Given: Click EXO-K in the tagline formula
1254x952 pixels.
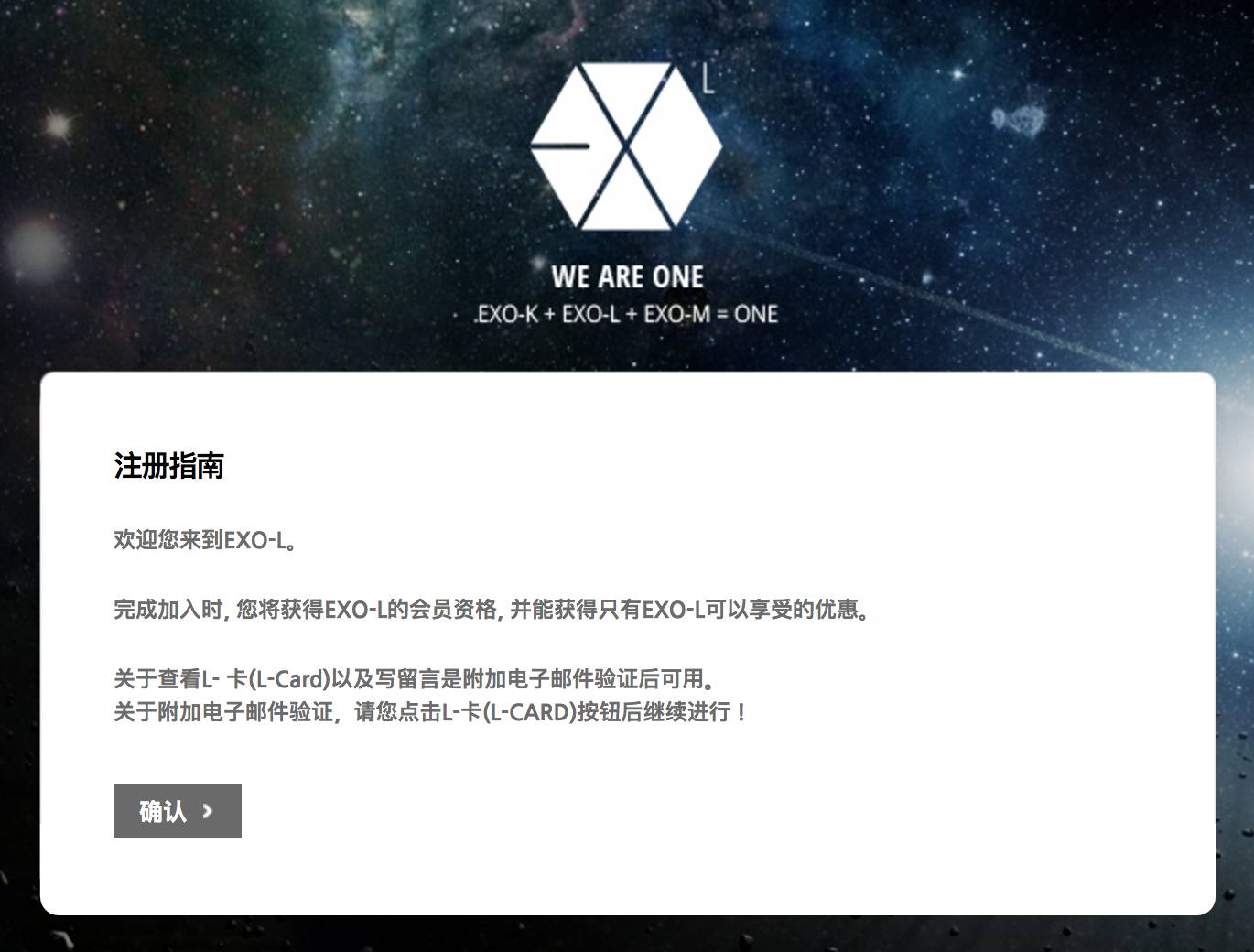Looking at the screenshot, I should tap(507, 314).
